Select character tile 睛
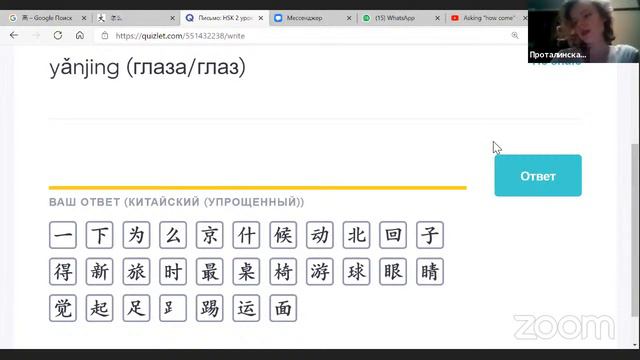This screenshot has height=360, width=640. tap(430, 271)
